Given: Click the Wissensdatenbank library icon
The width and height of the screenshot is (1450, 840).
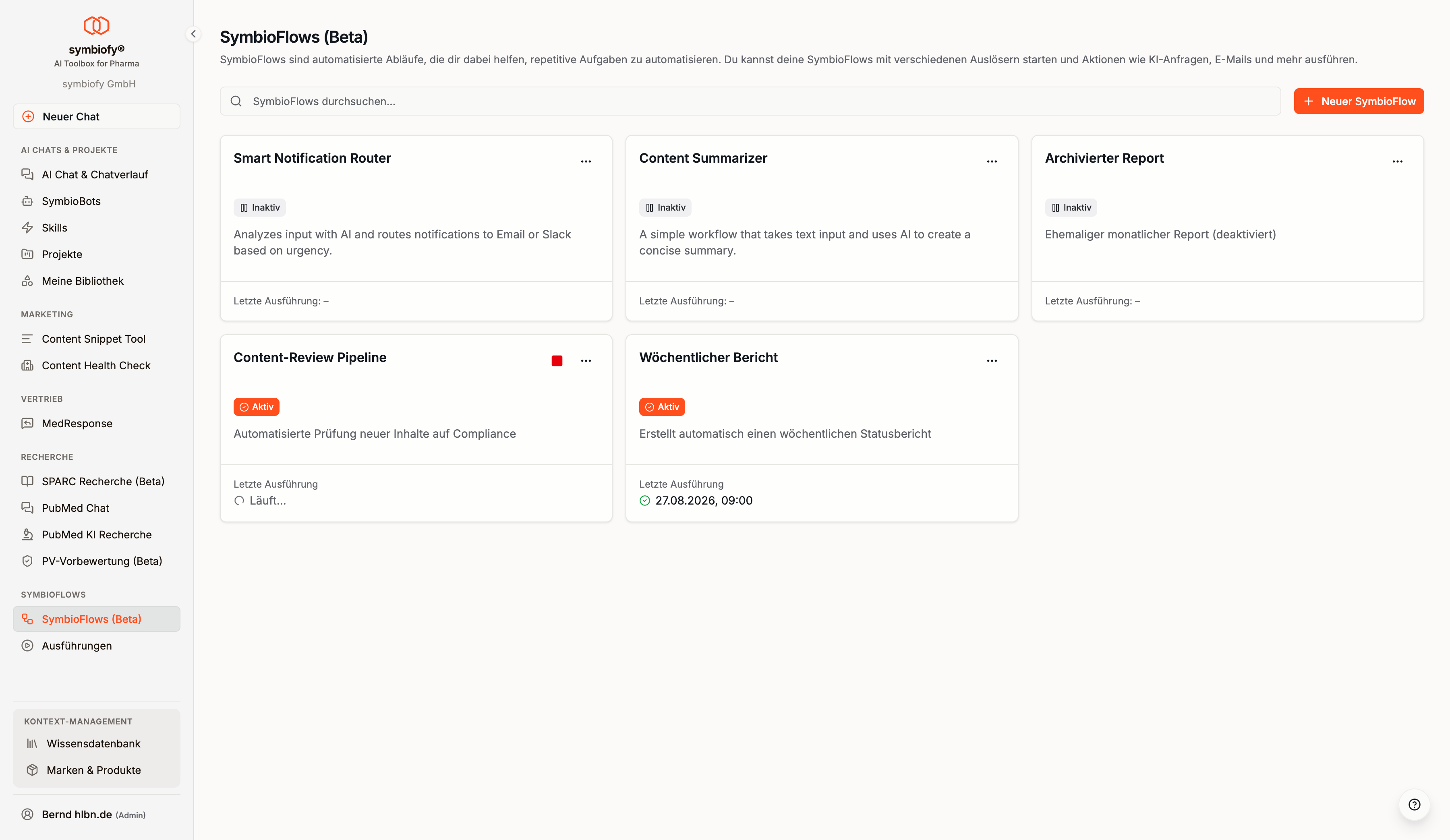Looking at the screenshot, I should tap(32, 743).
